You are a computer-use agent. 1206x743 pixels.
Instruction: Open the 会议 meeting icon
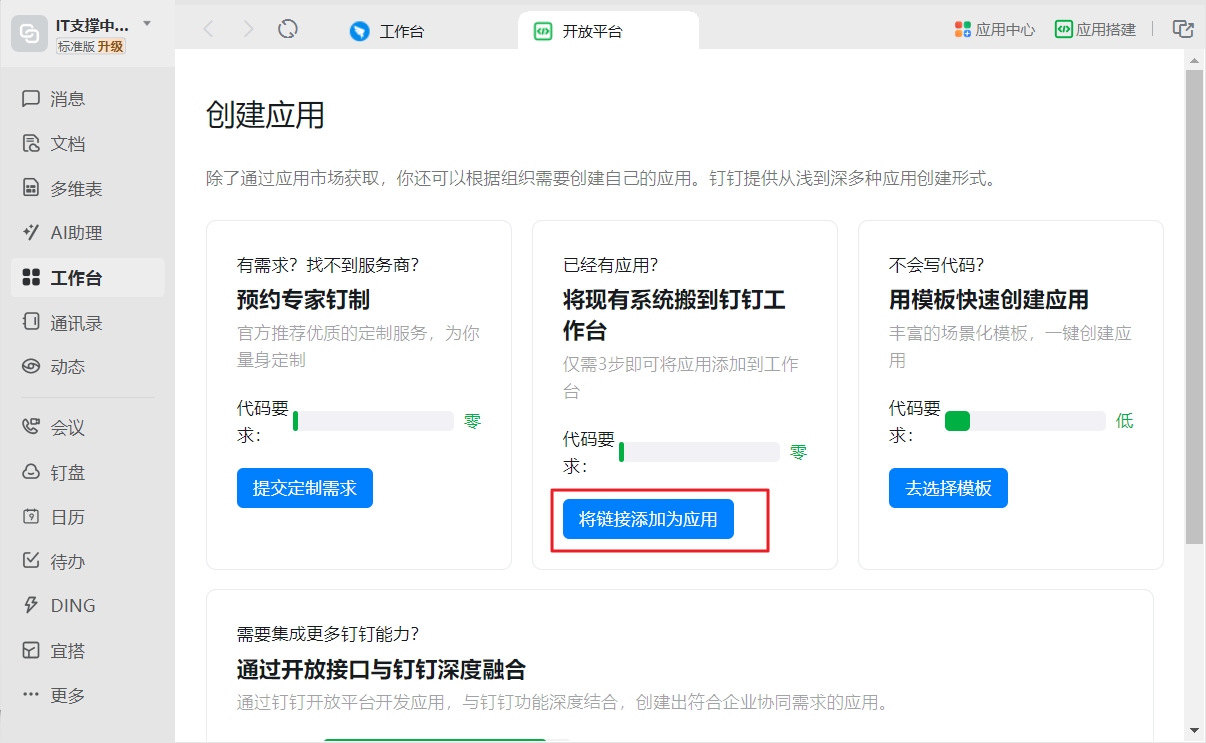(31, 428)
